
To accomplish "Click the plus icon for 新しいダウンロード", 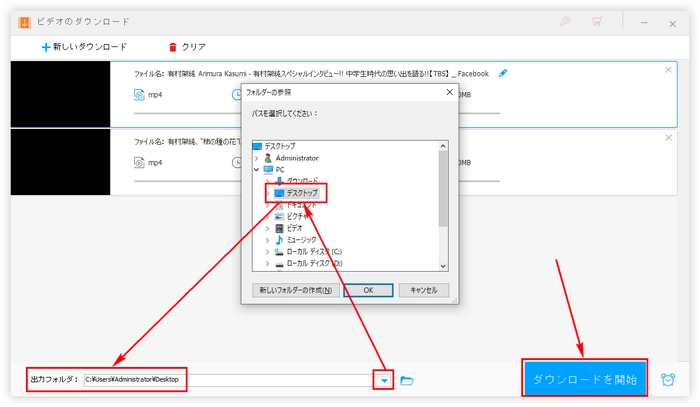I will pos(46,47).
